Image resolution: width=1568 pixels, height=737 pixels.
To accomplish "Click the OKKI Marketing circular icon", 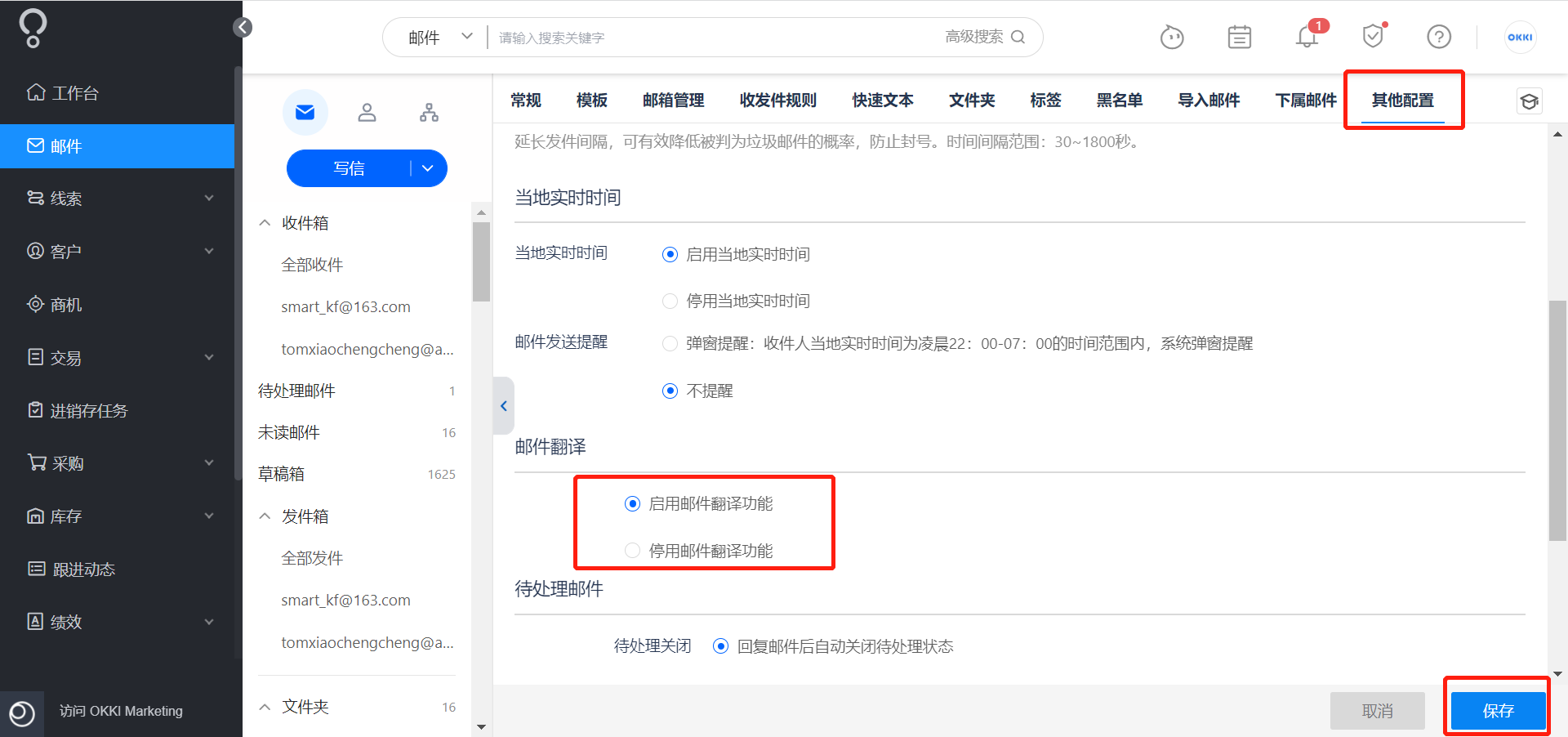I will click(22, 713).
